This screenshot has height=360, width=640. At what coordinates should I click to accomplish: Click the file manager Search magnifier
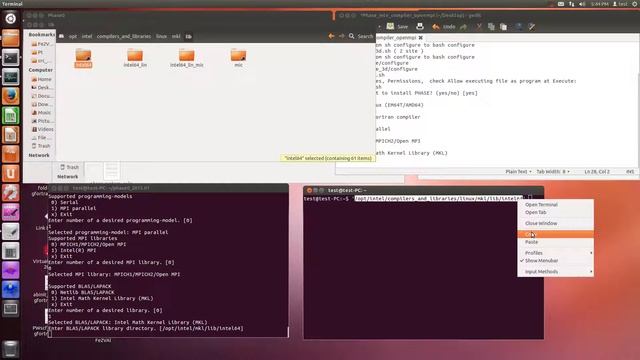coord(351,36)
